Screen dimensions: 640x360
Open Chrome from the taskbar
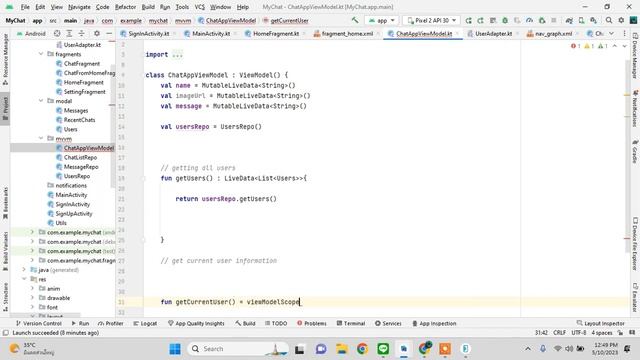click(362, 349)
